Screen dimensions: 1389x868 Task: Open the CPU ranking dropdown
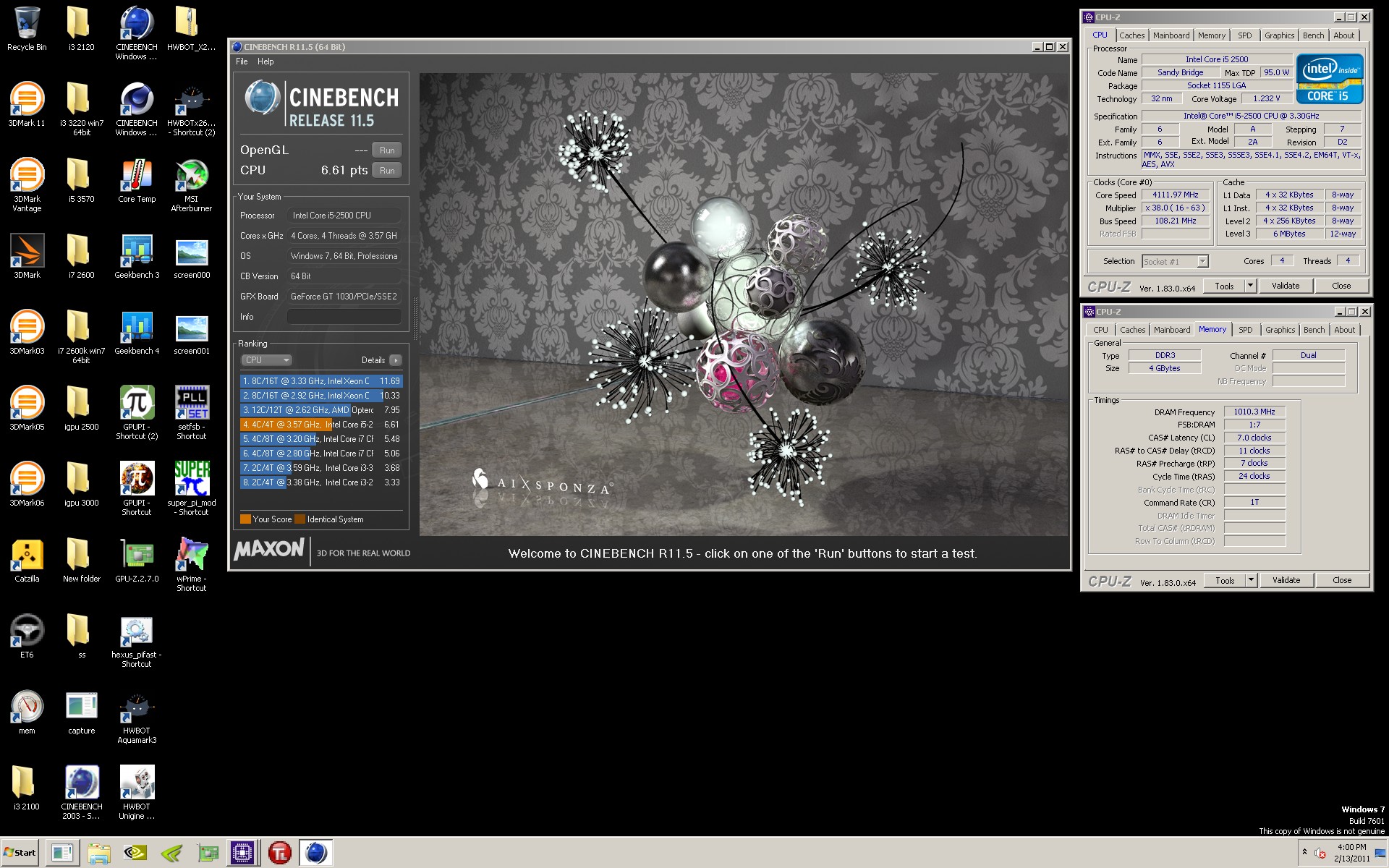point(266,359)
